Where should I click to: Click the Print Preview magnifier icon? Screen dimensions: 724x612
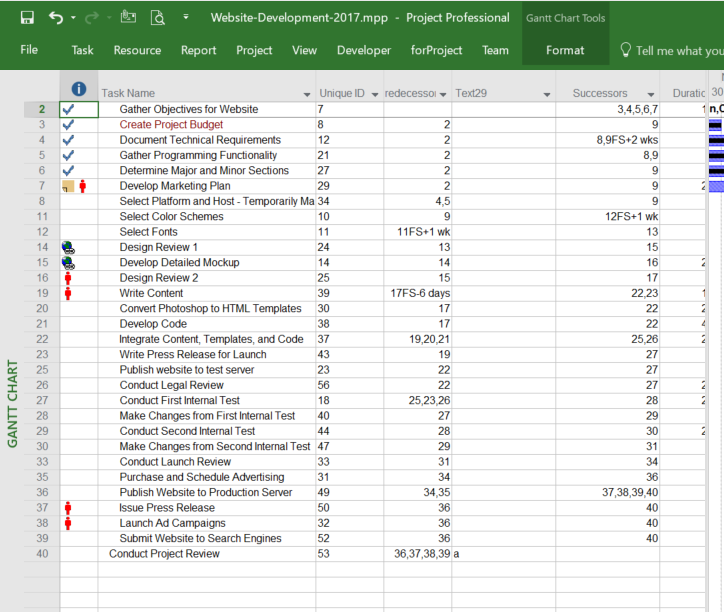pyautogui.click(x=157, y=17)
